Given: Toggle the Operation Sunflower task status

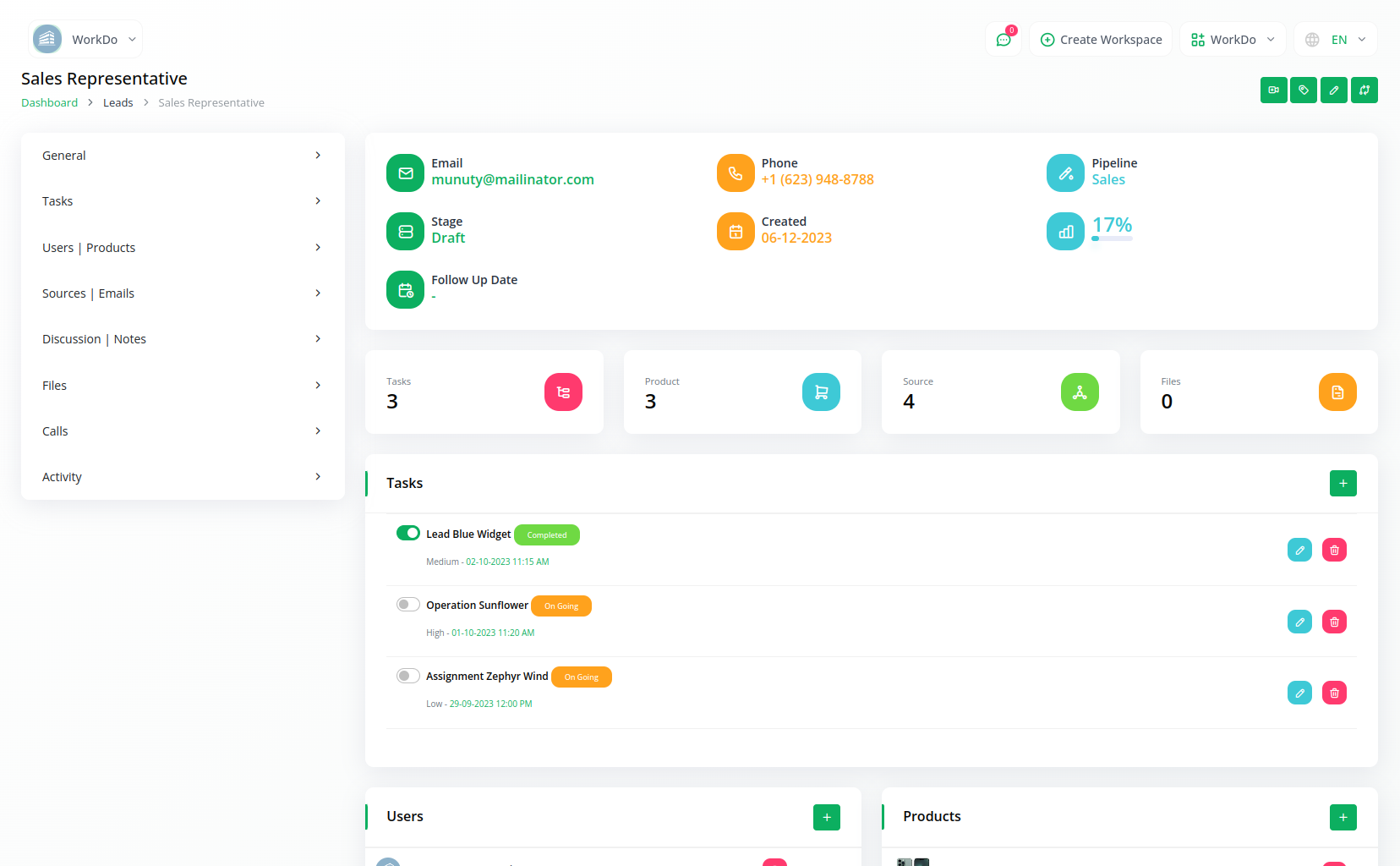Looking at the screenshot, I should click(408, 604).
